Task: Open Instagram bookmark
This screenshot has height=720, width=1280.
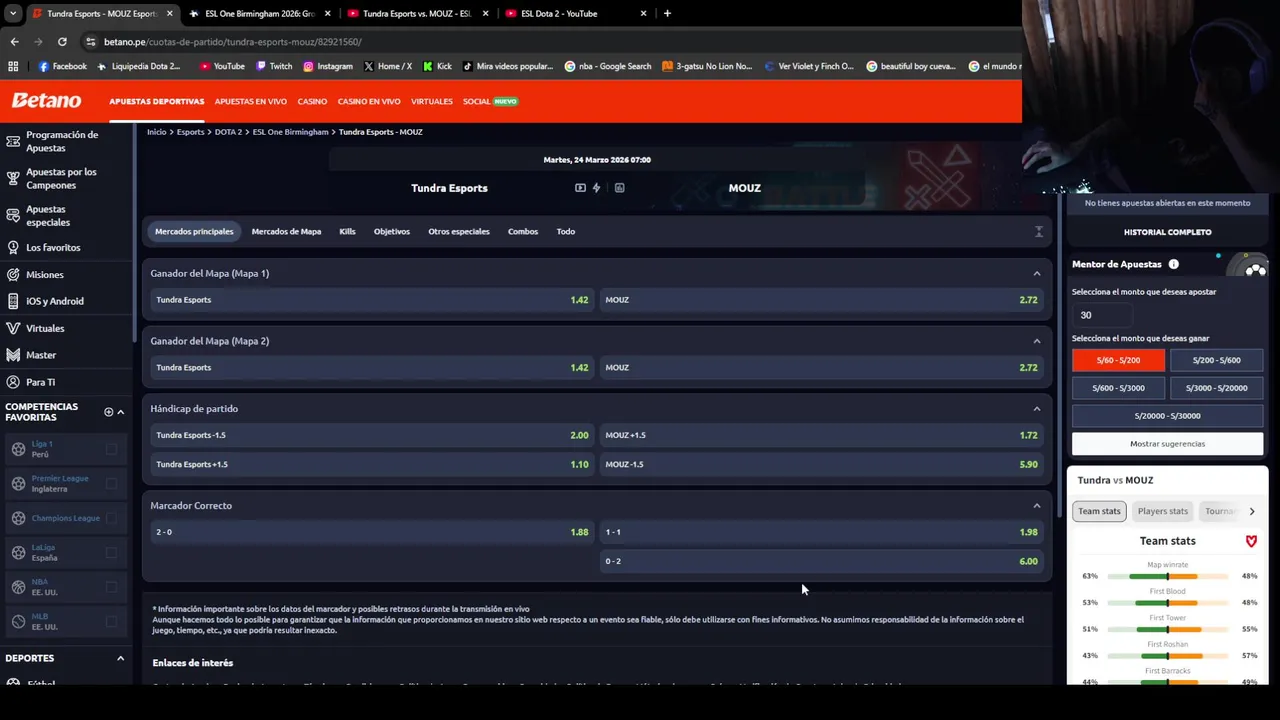Action: 328,66
